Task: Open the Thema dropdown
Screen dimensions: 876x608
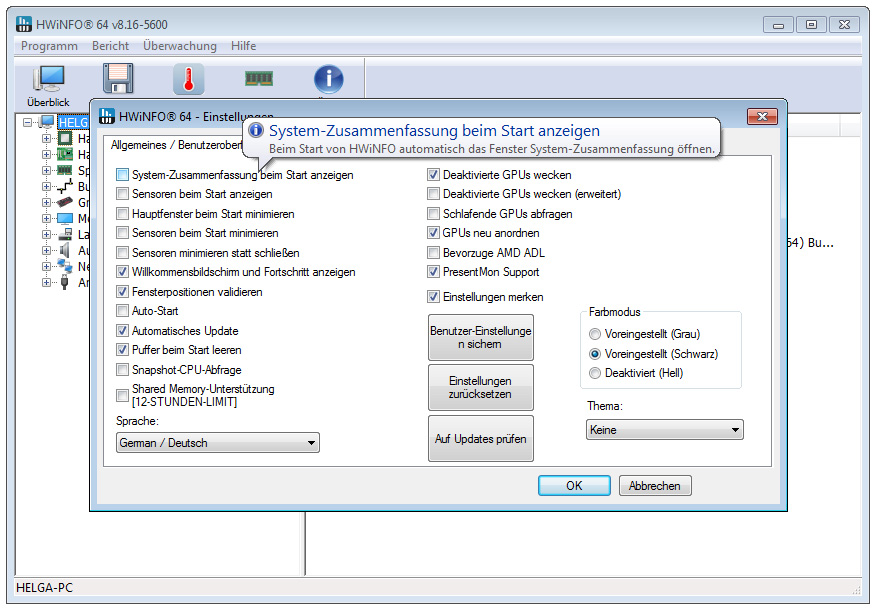Action: [x=664, y=430]
